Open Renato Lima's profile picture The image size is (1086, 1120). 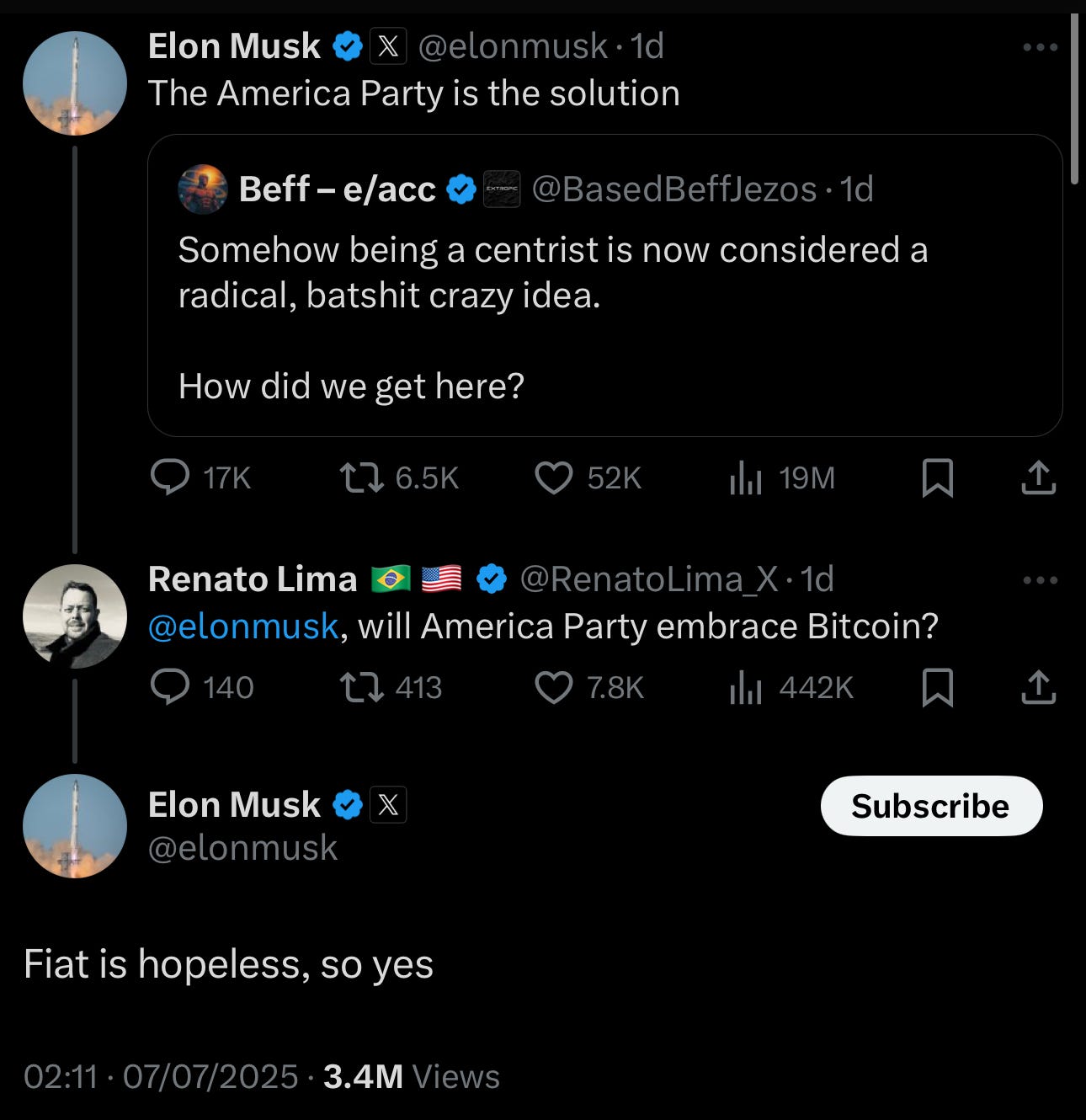[75, 616]
